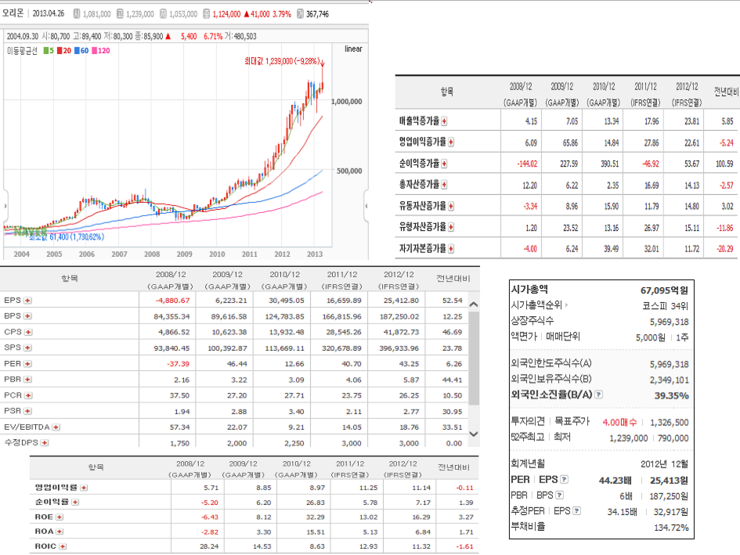Click the plus icon beside PCR row
This screenshot has width=740, height=555.
tap(28, 395)
